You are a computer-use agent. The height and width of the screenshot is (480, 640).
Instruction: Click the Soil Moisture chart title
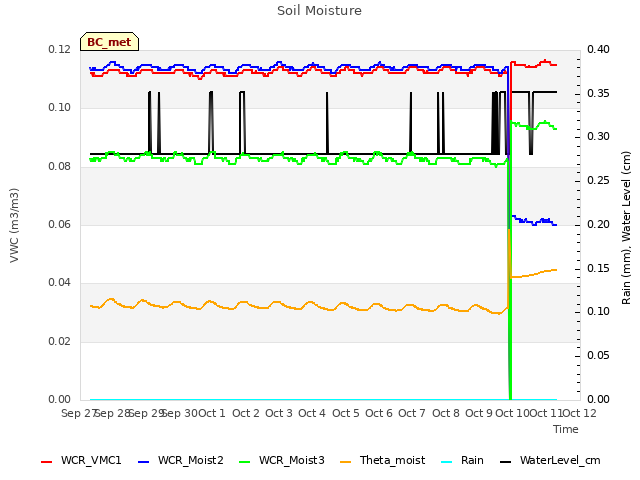[x=319, y=11]
